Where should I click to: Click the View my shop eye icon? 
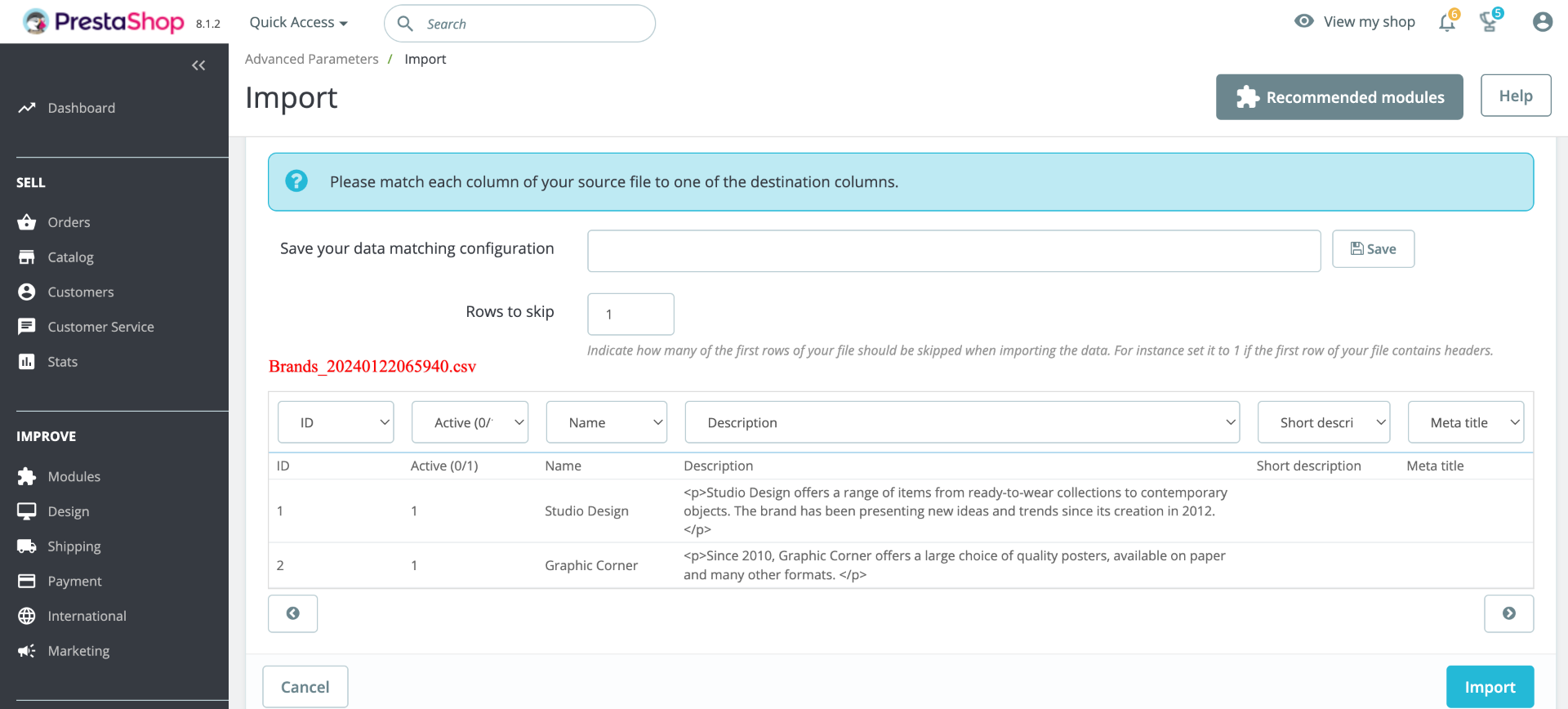coord(1304,21)
